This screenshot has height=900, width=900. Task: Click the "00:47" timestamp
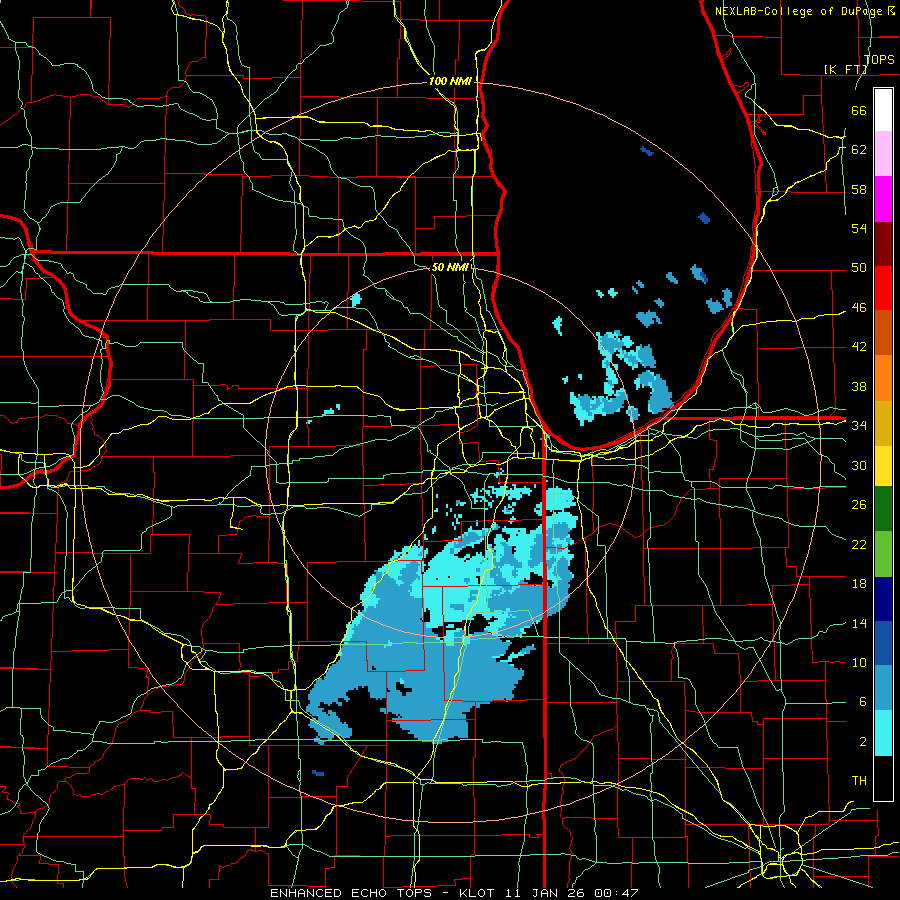pos(617,893)
